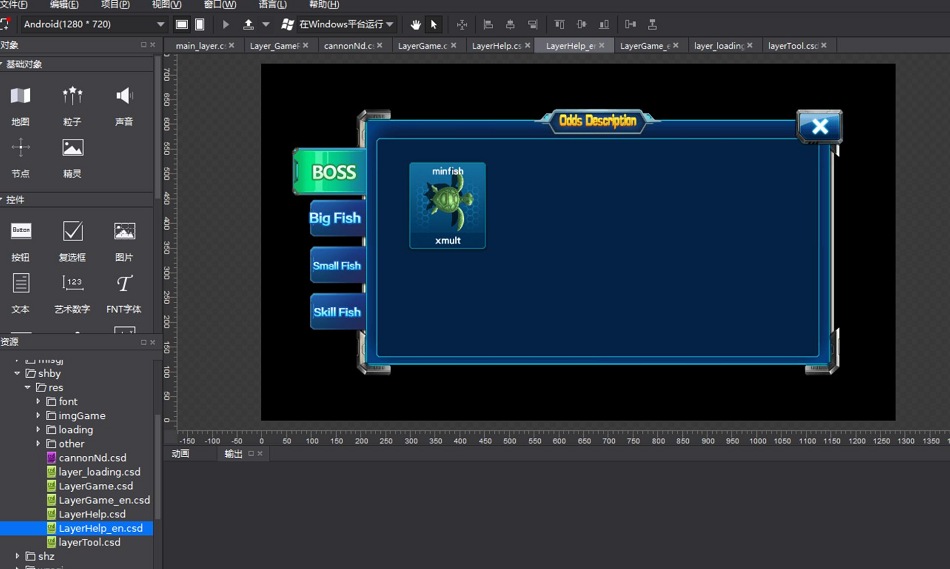Image resolution: width=950 pixels, height=569 pixels.
Task: Collapse the shby folder
Action: (18, 373)
